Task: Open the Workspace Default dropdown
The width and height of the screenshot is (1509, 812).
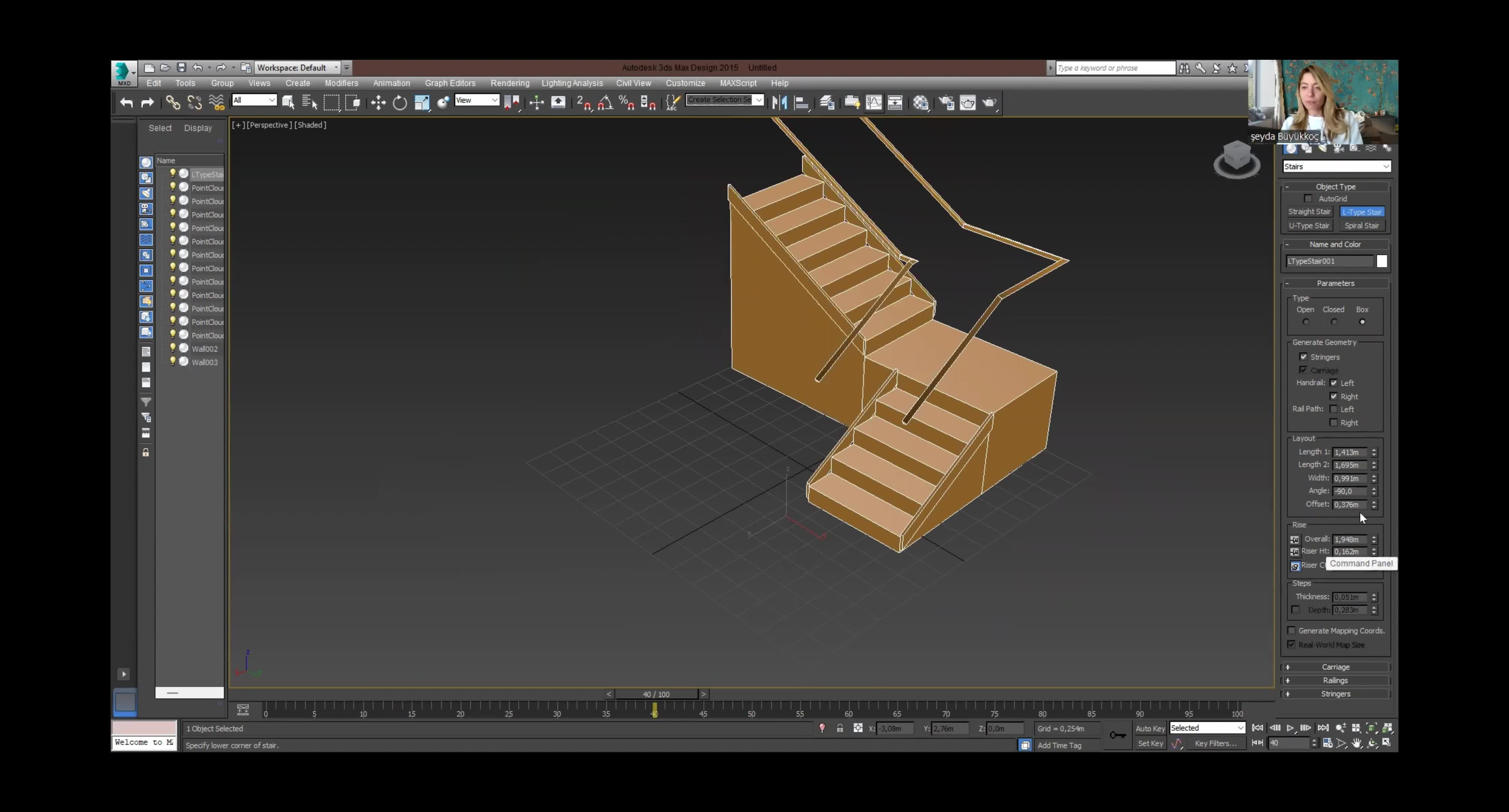Action: (298, 67)
